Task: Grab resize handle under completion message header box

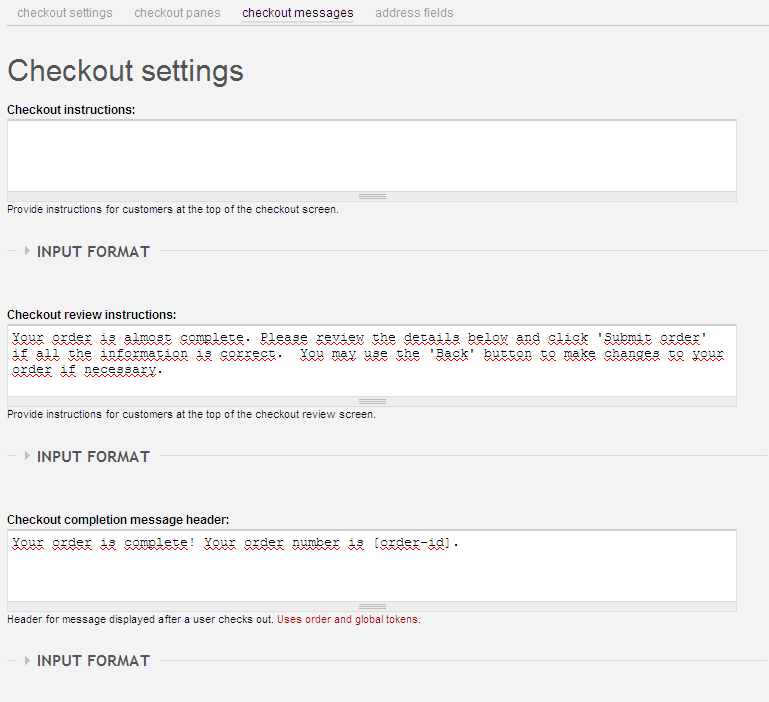Action: (x=372, y=607)
